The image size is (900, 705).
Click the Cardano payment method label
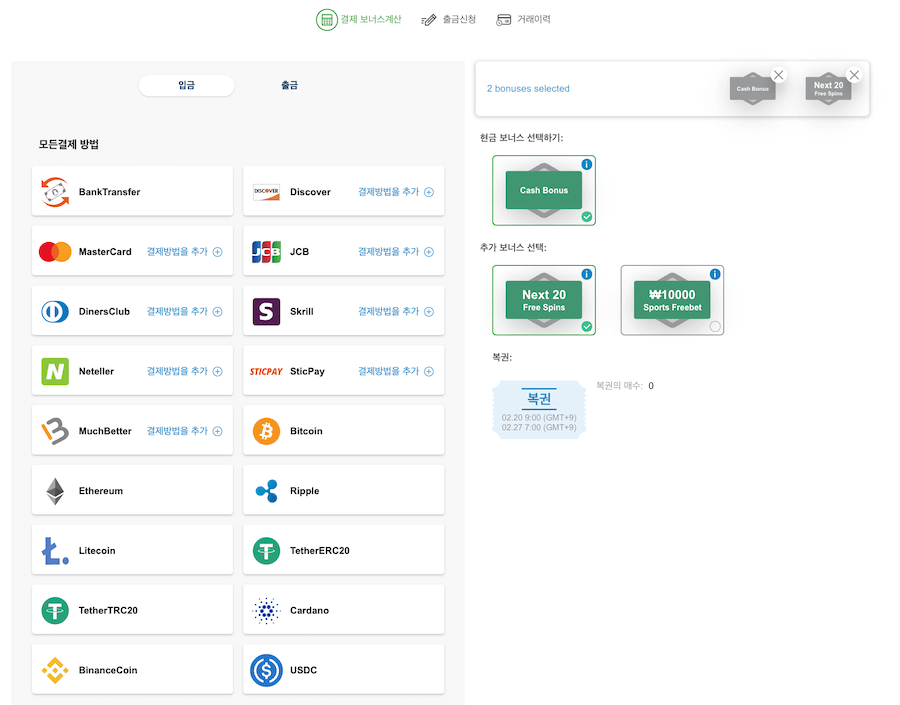pos(309,610)
